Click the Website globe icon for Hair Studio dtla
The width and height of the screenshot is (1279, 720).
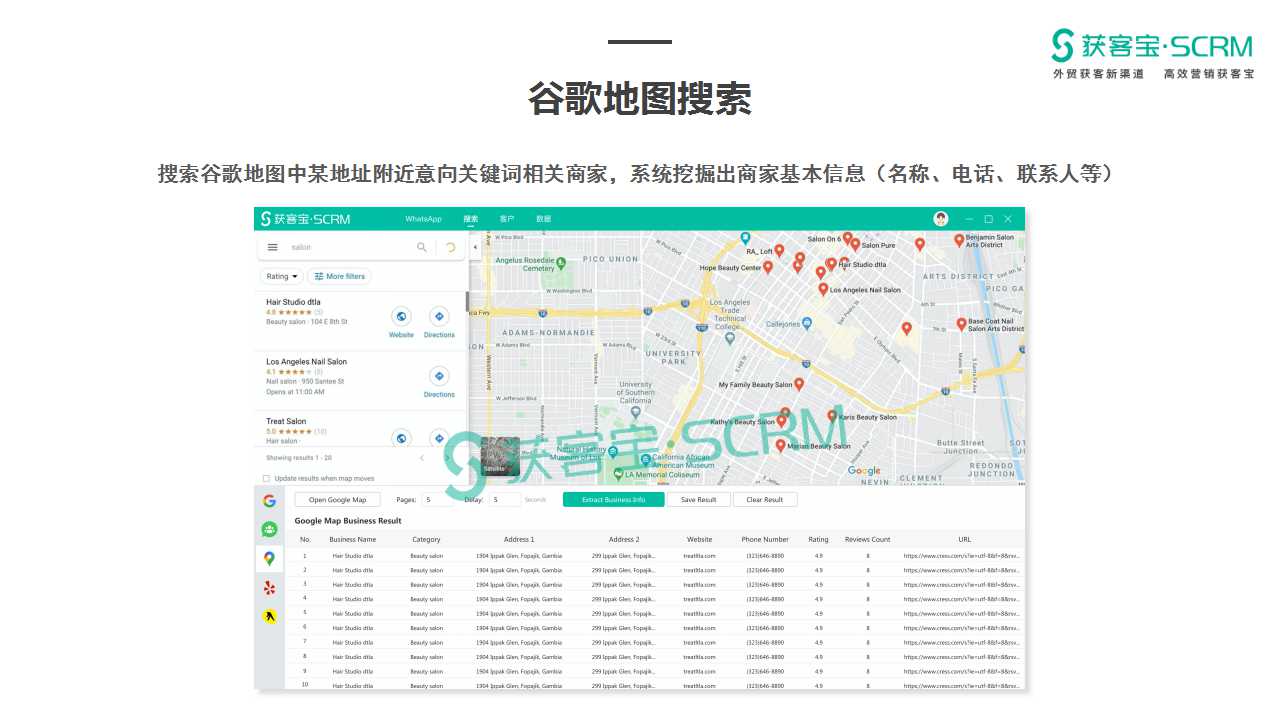point(401,316)
